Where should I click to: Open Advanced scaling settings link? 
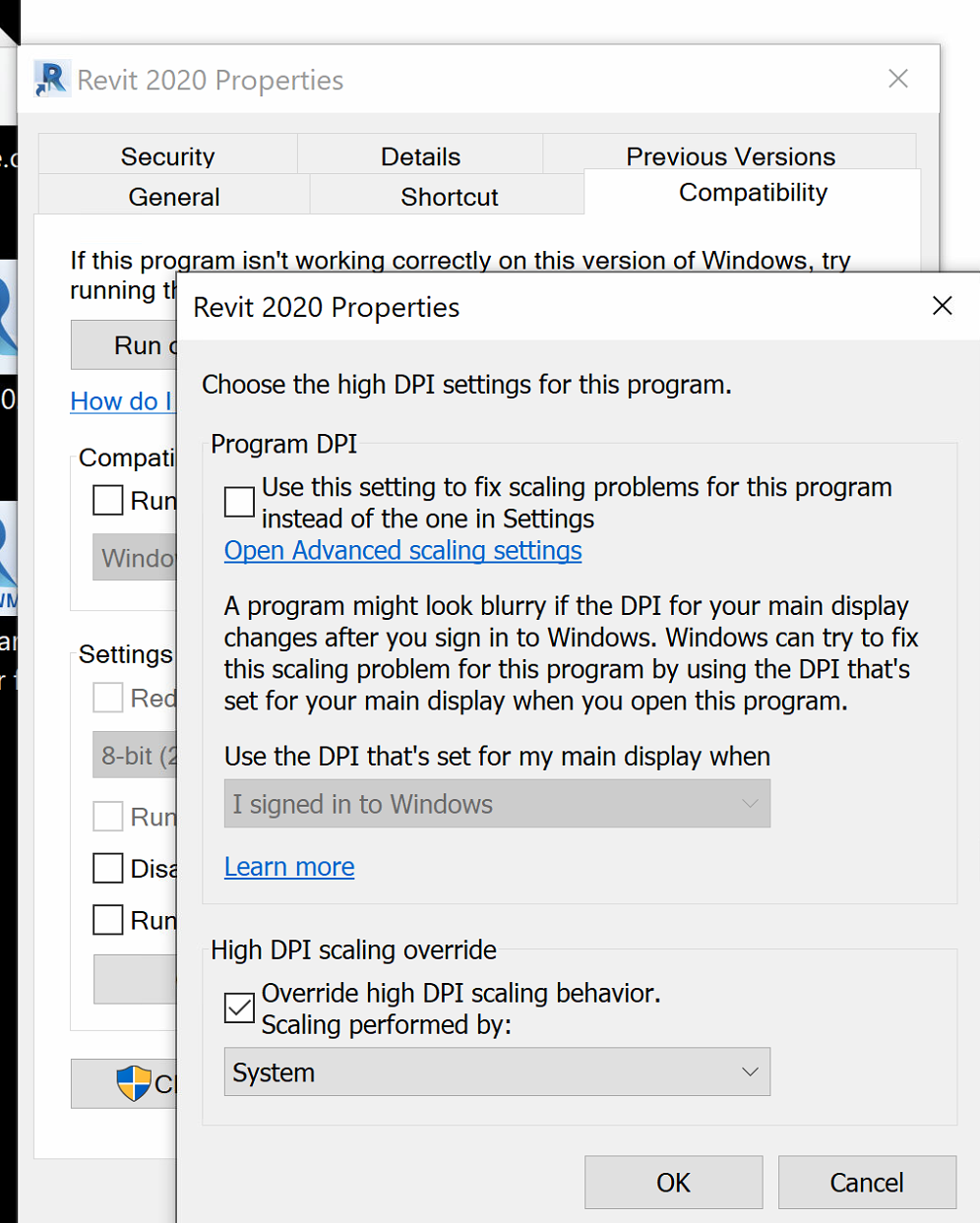click(x=402, y=551)
